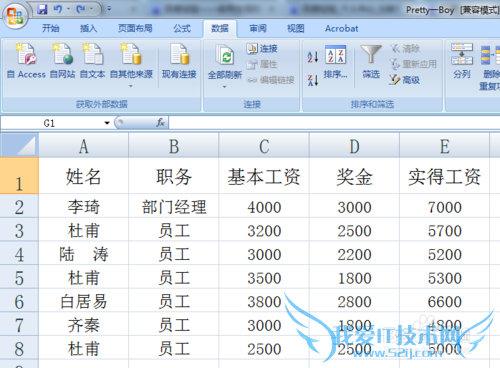Switch to the 视图 tab
This screenshot has height=368, width=500.
[x=296, y=28]
